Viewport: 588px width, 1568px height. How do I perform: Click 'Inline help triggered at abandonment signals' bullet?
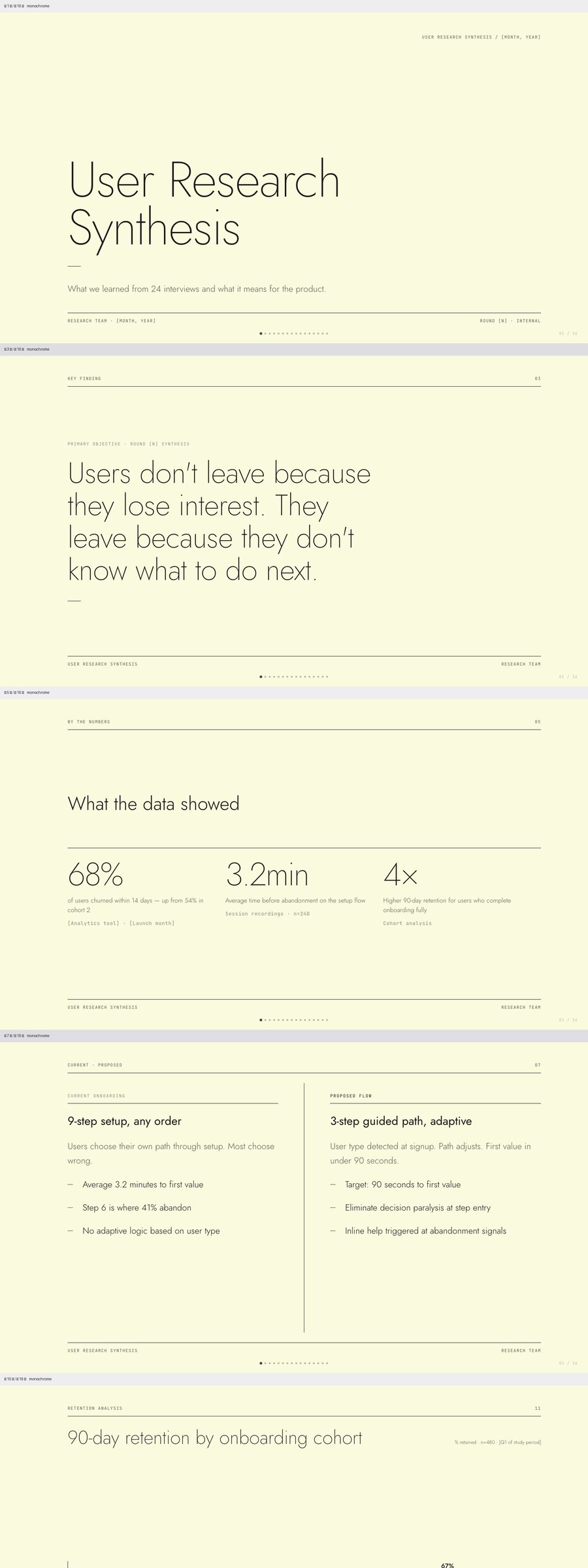(425, 1231)
